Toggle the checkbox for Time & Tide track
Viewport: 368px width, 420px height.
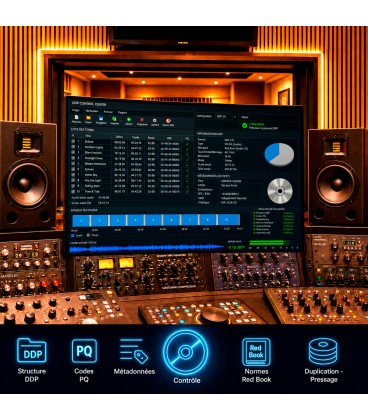pos(73,192)
